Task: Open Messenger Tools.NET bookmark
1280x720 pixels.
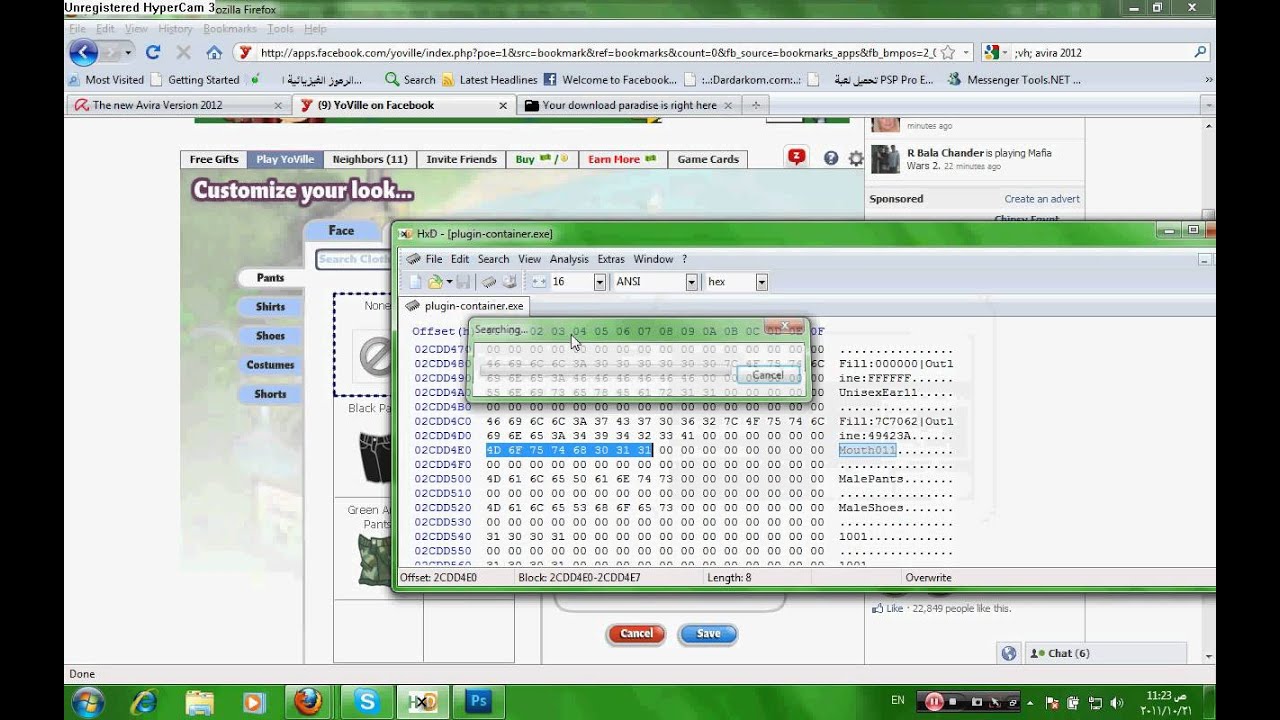Action: [x=1014, y=80]
